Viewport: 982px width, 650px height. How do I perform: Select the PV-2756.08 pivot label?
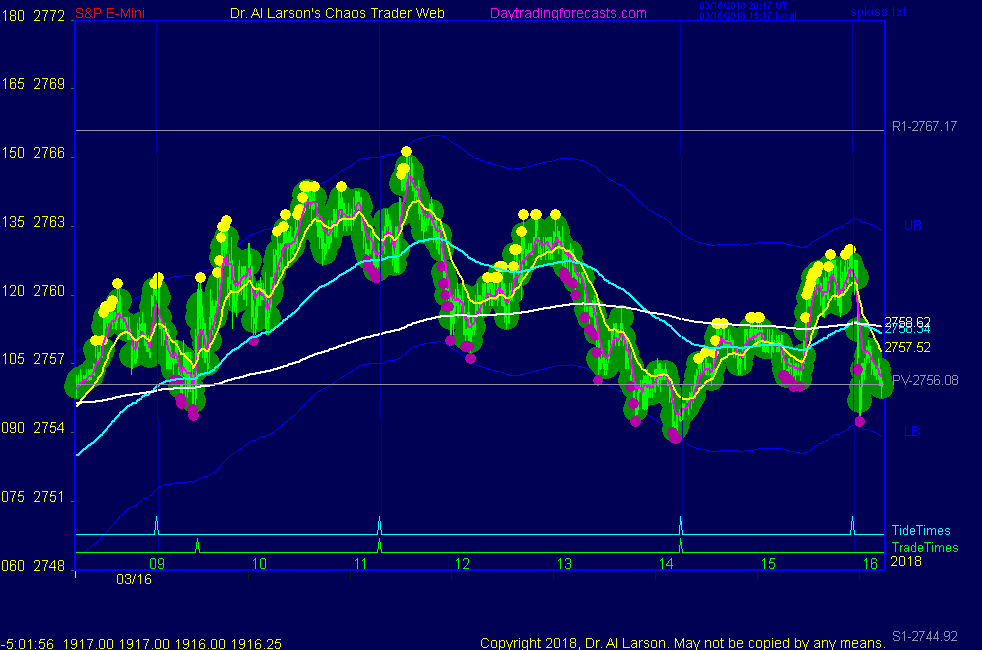(x=925, y=380)
